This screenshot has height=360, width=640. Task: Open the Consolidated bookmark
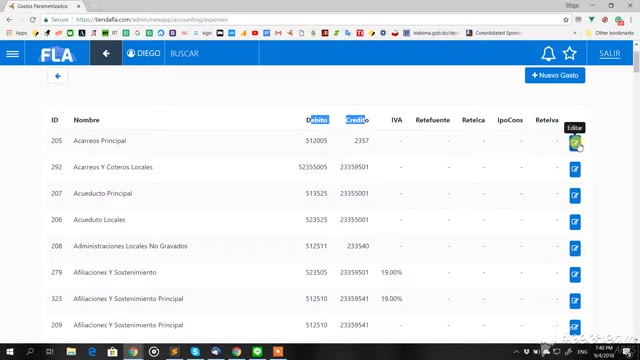(x=494, y=33)
